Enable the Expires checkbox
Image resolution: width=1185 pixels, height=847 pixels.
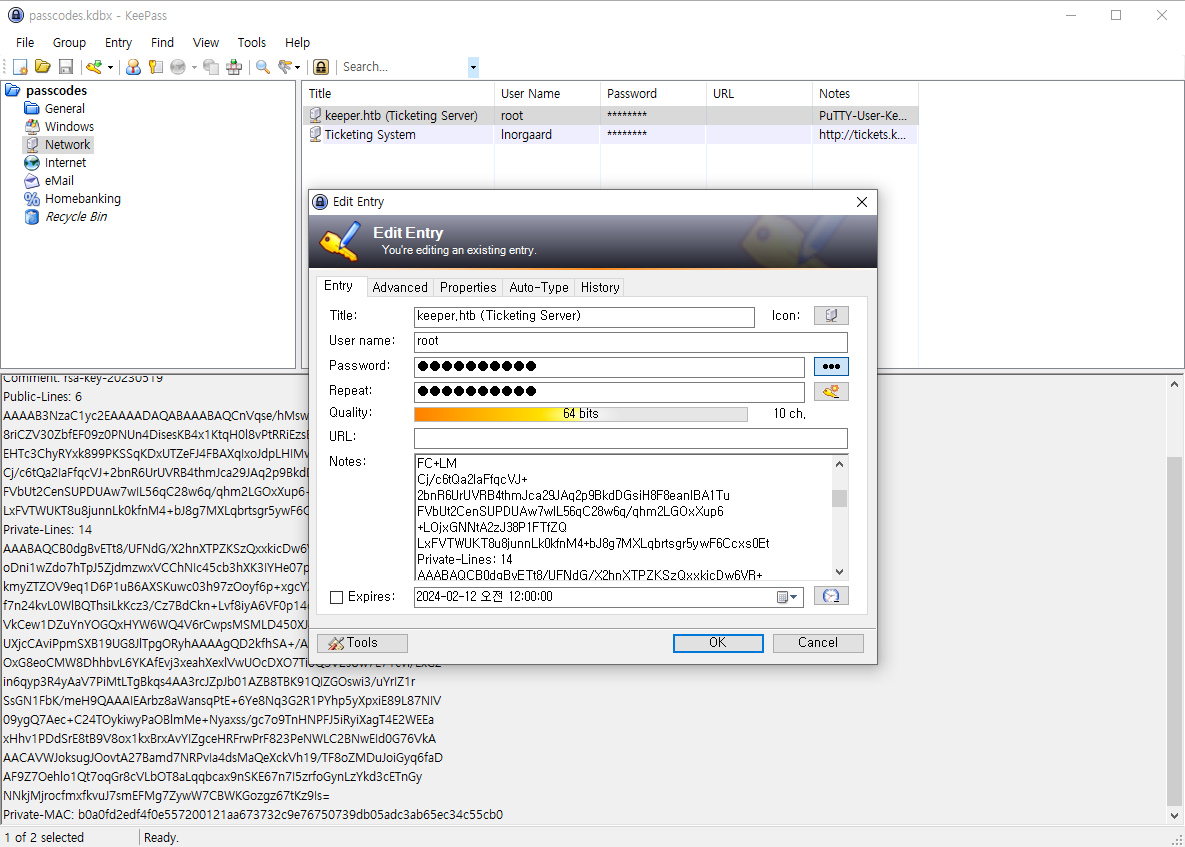337,598
